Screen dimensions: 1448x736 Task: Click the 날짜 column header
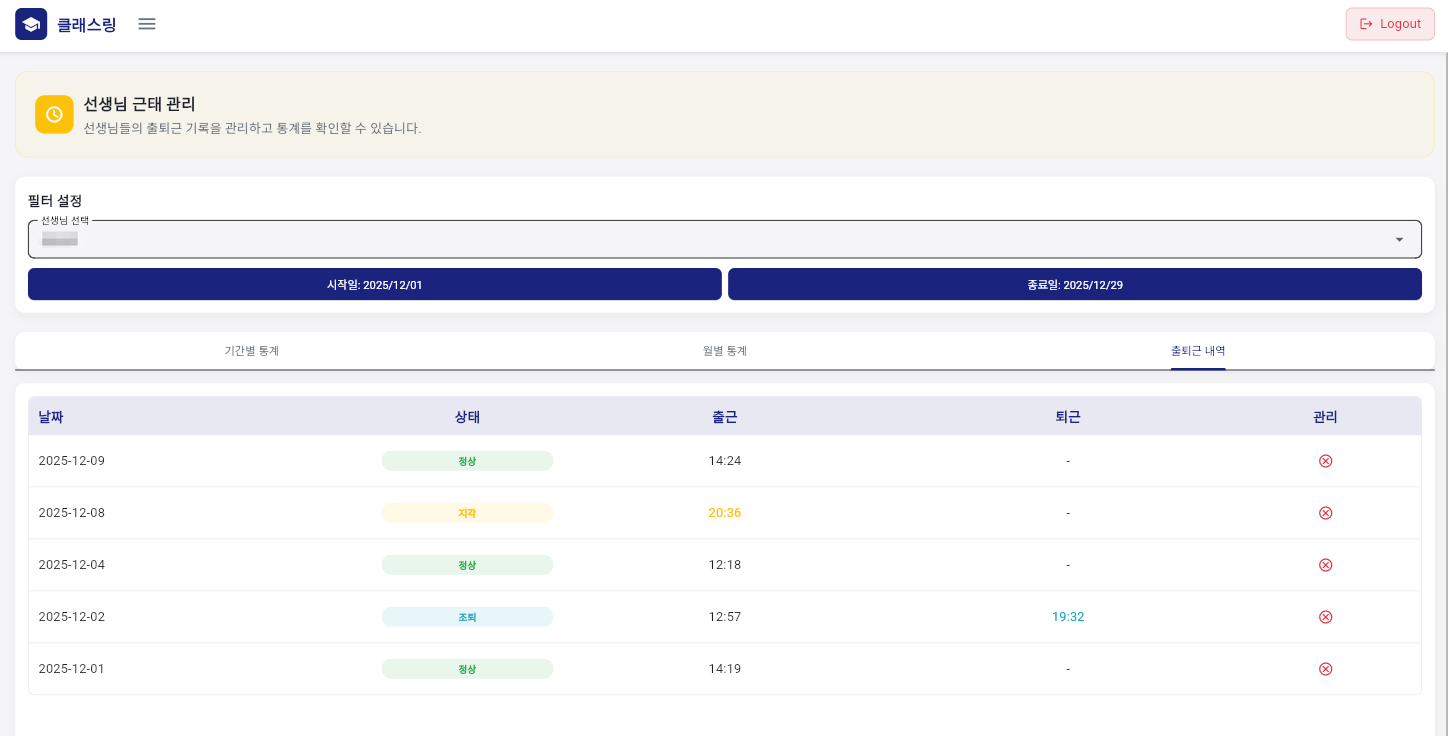coord(51,417)
